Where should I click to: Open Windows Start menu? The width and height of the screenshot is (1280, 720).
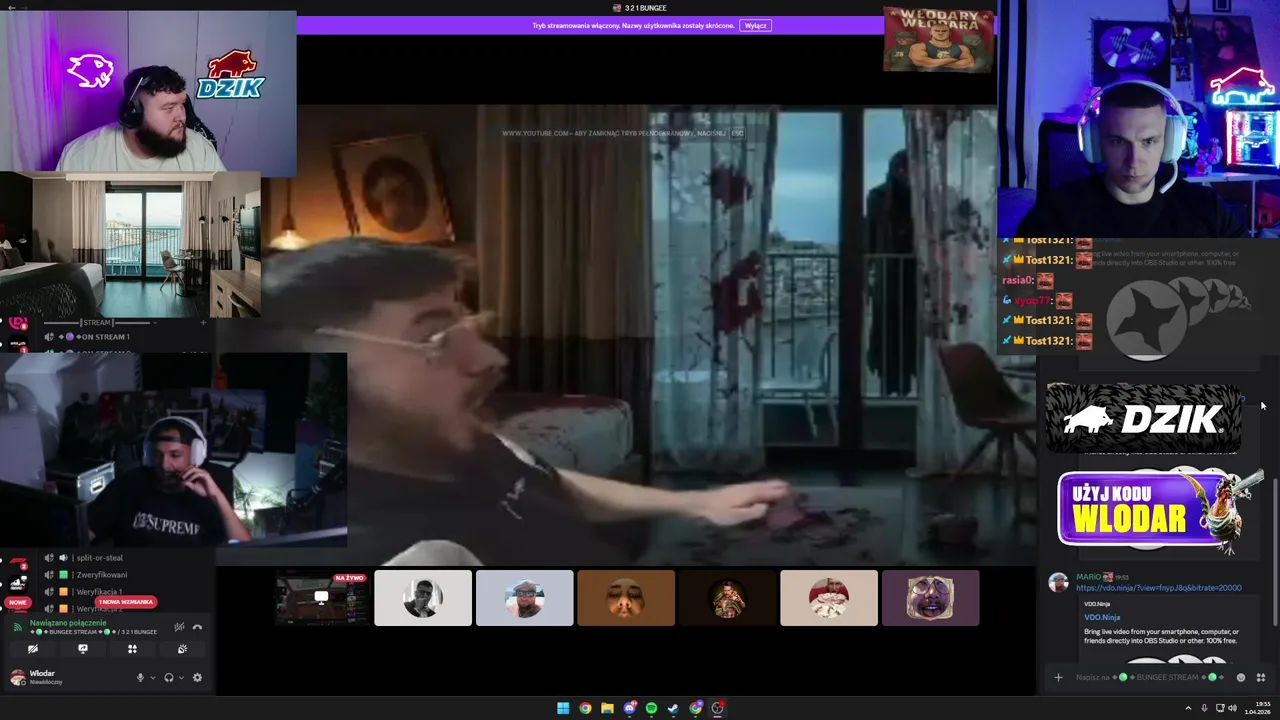tap(563, 708)
